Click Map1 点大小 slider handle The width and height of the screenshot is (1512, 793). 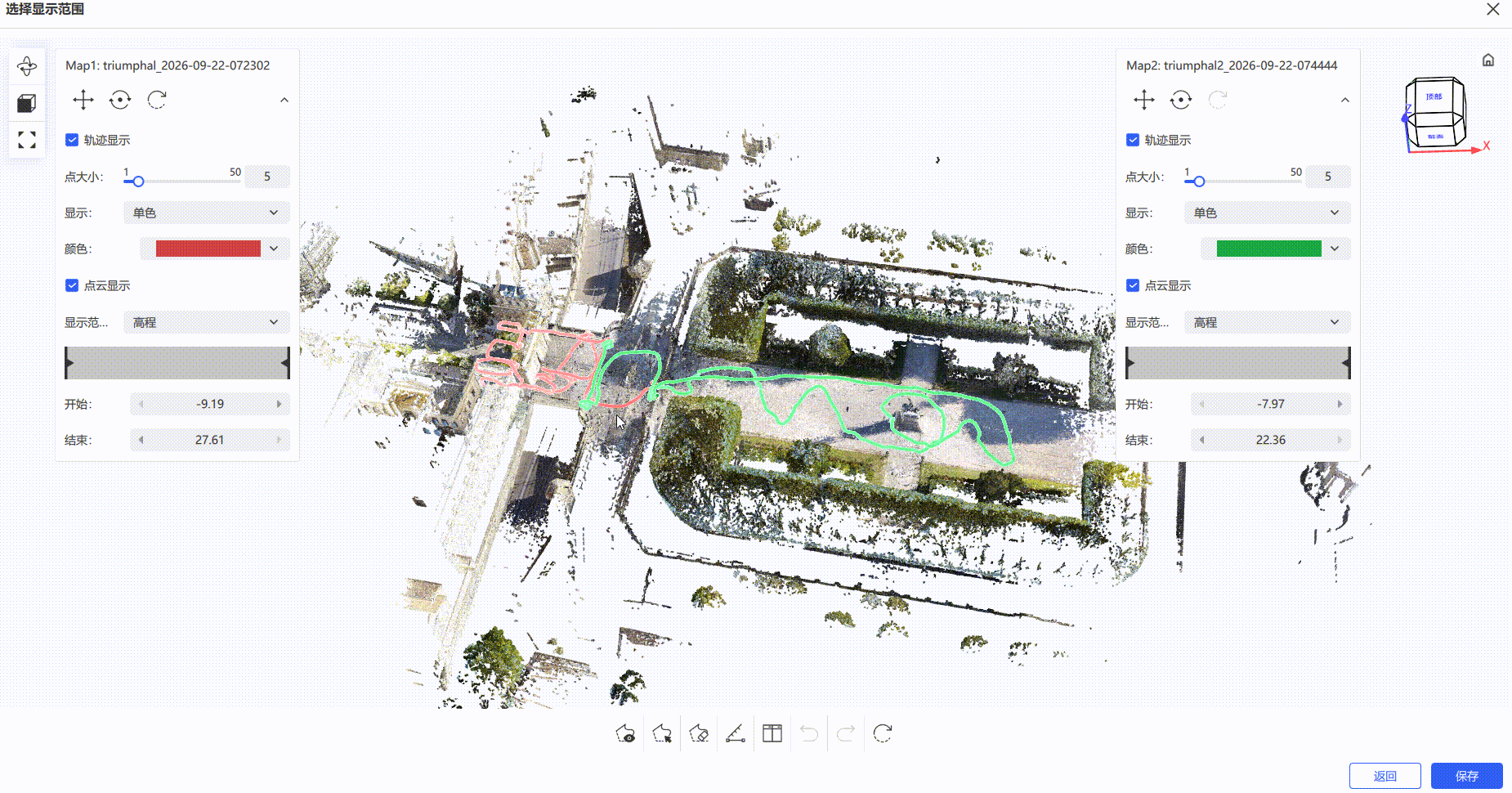(138, 181)
